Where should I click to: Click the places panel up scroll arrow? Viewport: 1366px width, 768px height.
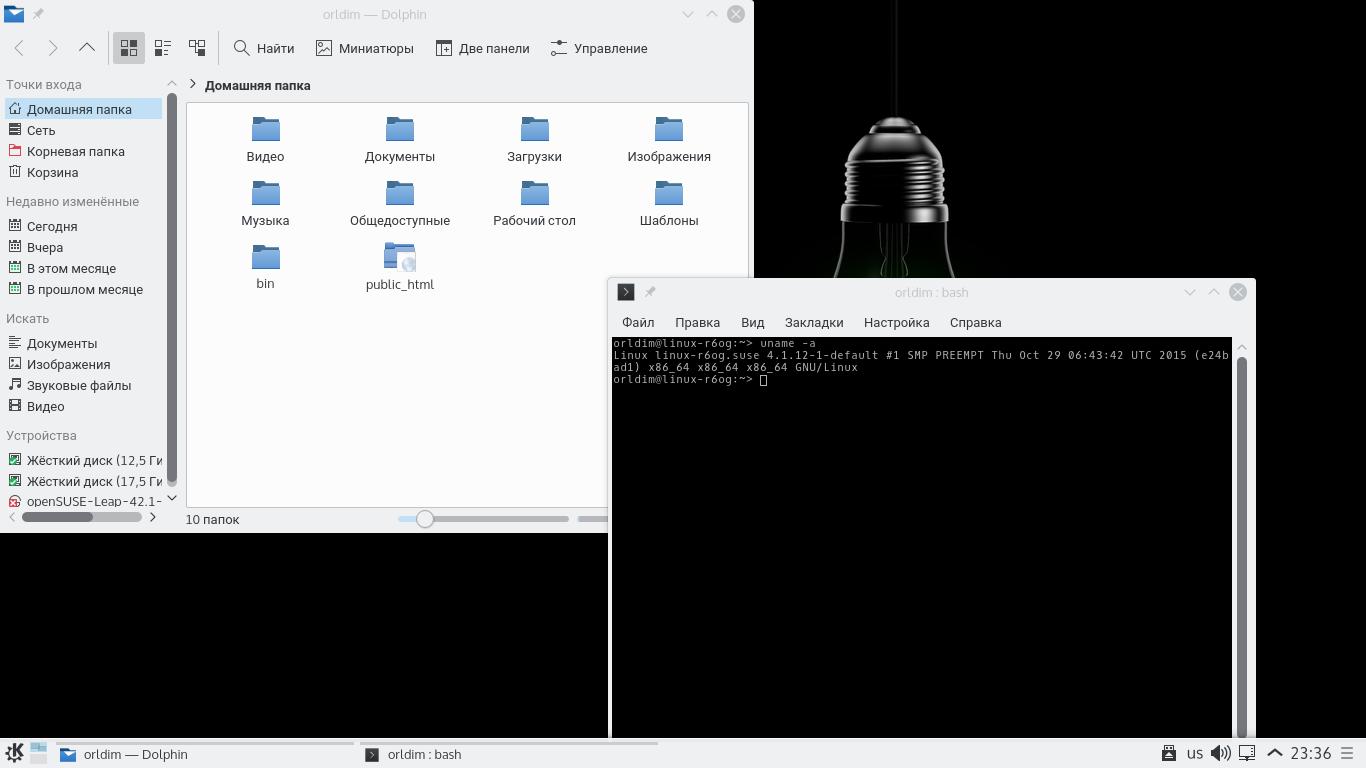click(172, 84)
